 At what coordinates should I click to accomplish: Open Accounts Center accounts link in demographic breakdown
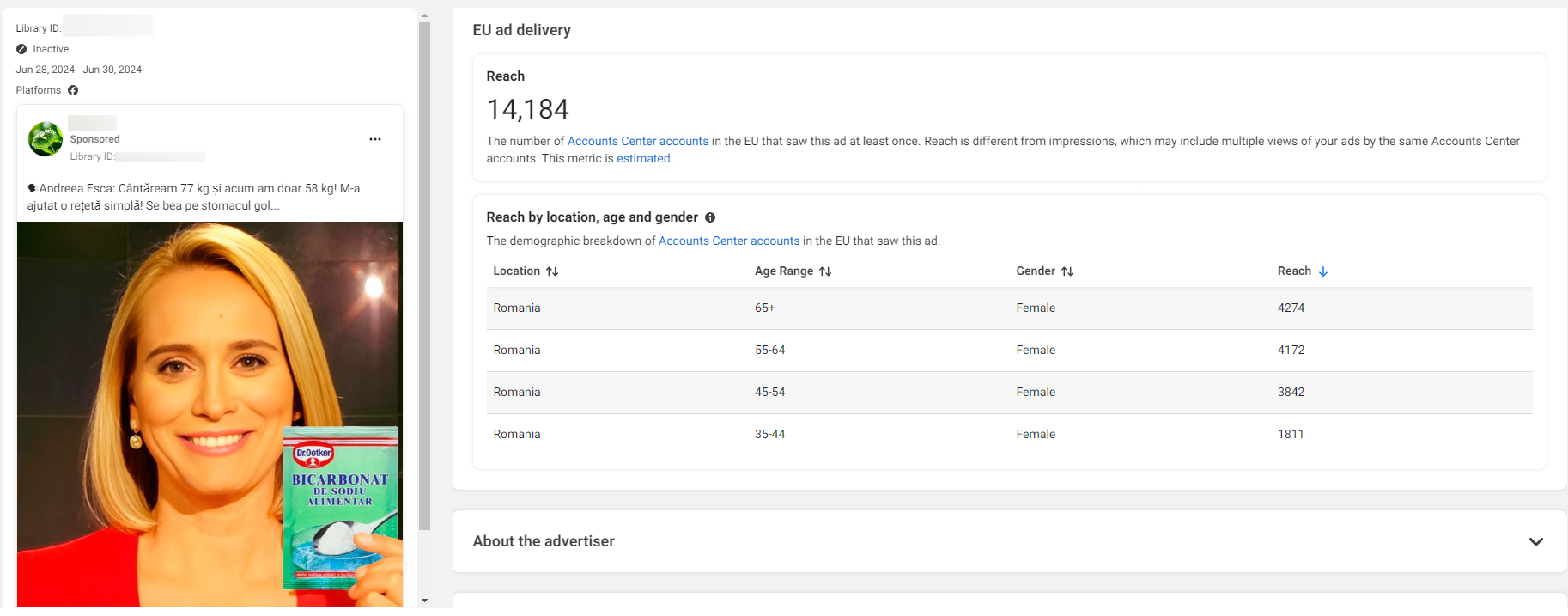(728, 241)
